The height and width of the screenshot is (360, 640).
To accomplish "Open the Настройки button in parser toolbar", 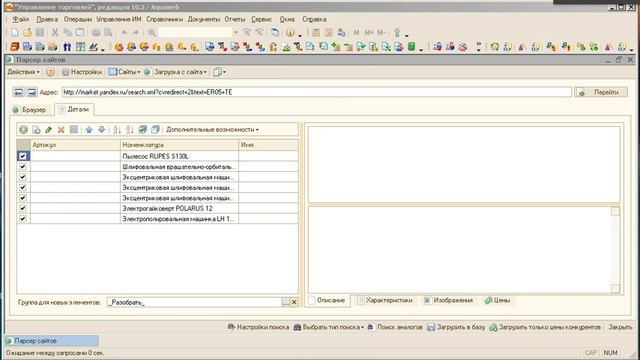I will (82, 72).
